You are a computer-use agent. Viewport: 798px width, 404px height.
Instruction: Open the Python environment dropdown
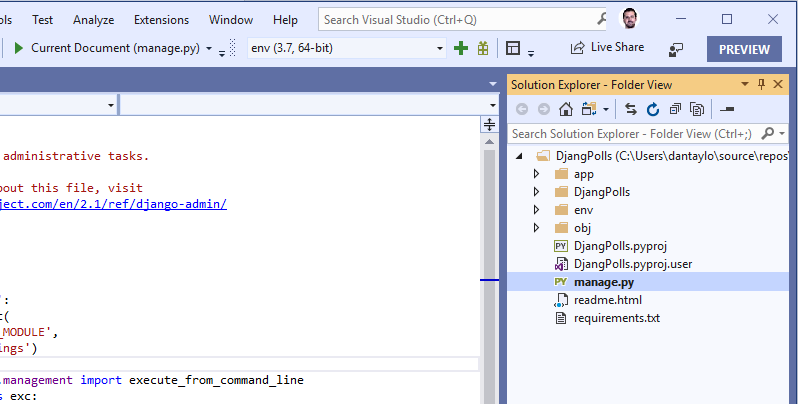pos(439,48)
